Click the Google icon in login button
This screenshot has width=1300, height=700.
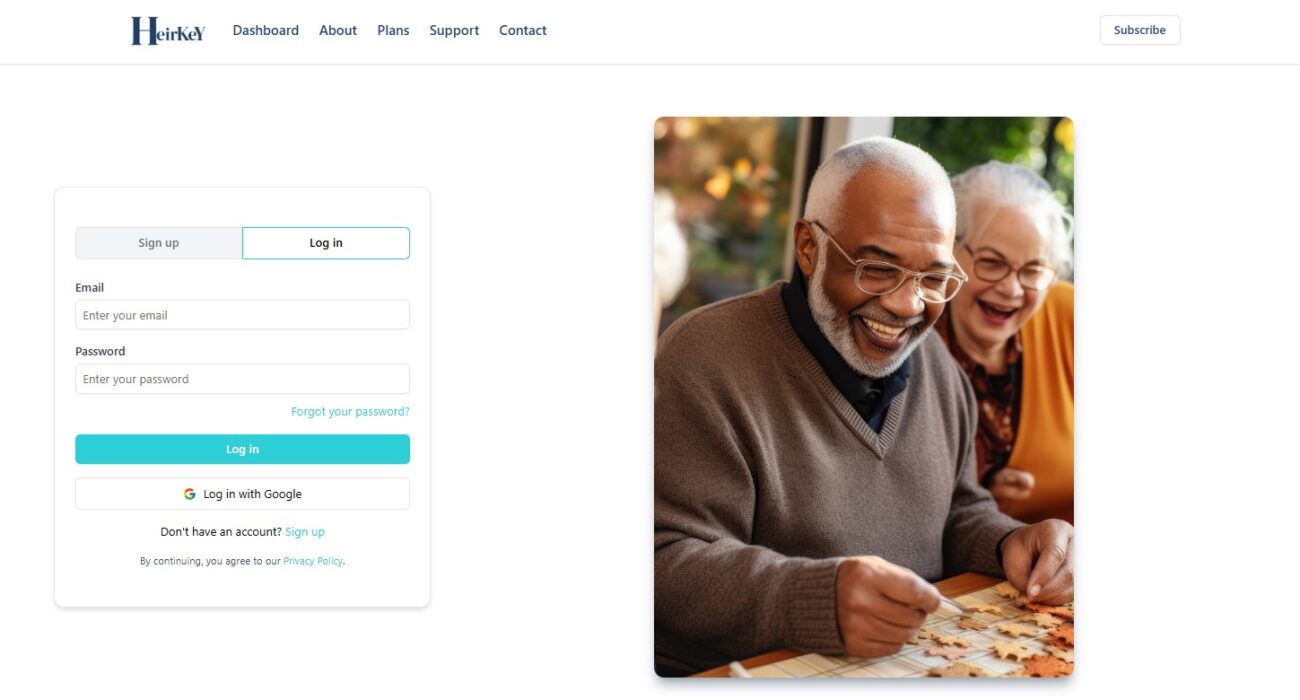[190, 494]
